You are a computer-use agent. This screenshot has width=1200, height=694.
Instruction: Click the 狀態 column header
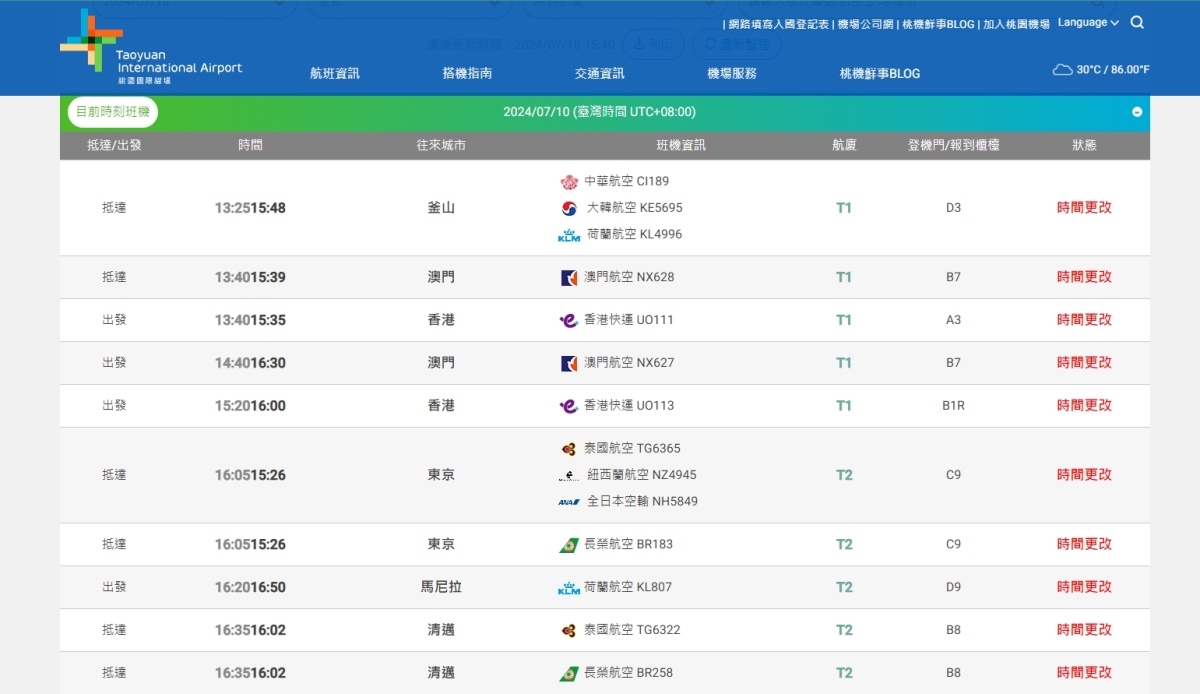coord(1084,145)
